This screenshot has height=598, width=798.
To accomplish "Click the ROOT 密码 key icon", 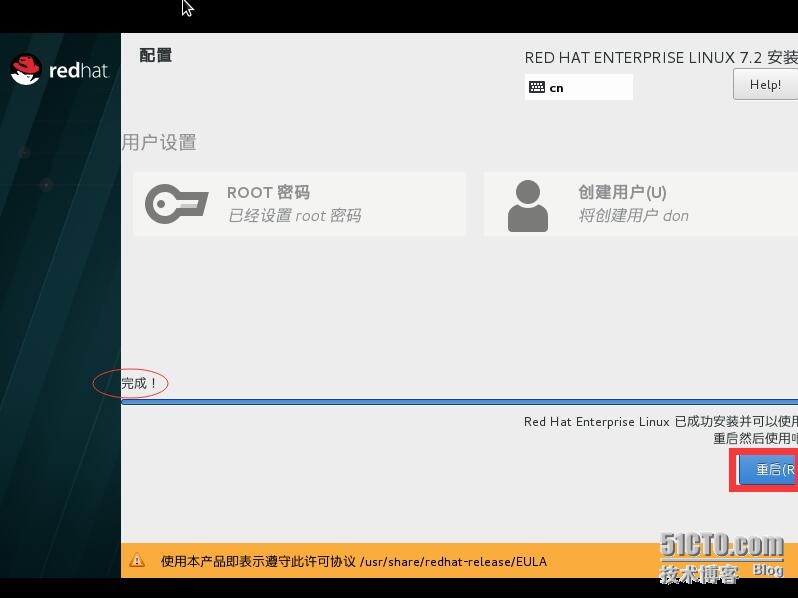I will click(x=177, y=204).
